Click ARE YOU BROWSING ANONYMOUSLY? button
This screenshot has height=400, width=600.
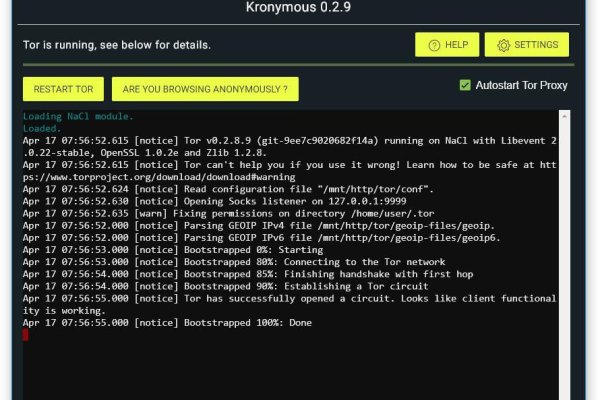[204, 89]
